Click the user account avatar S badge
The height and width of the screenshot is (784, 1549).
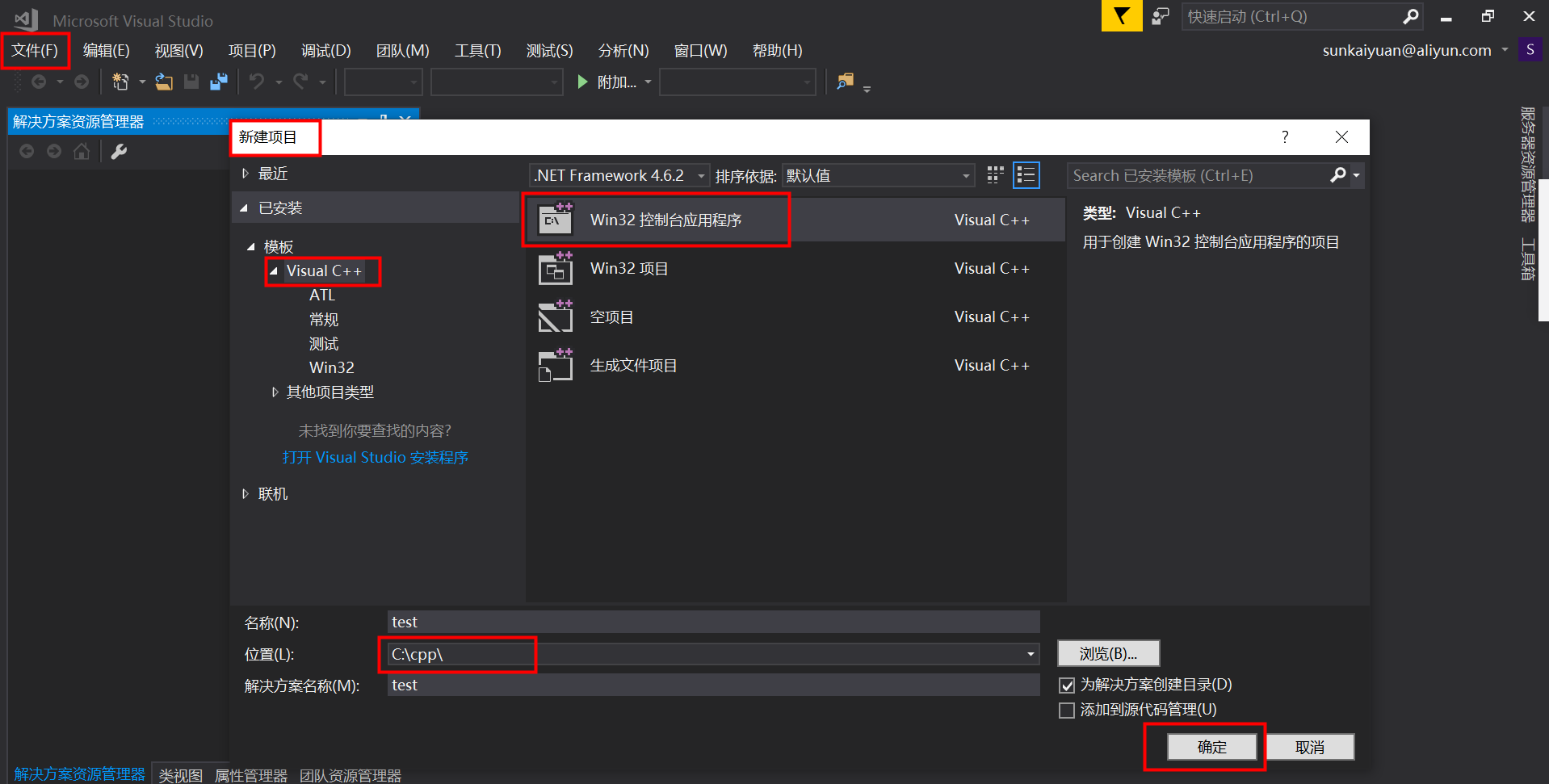[x=1530, y=50]
